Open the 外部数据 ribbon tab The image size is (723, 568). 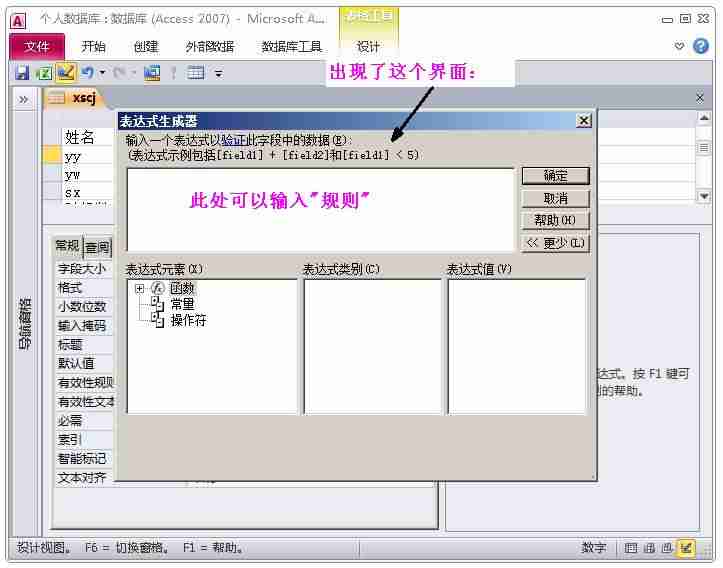[210, 47]
